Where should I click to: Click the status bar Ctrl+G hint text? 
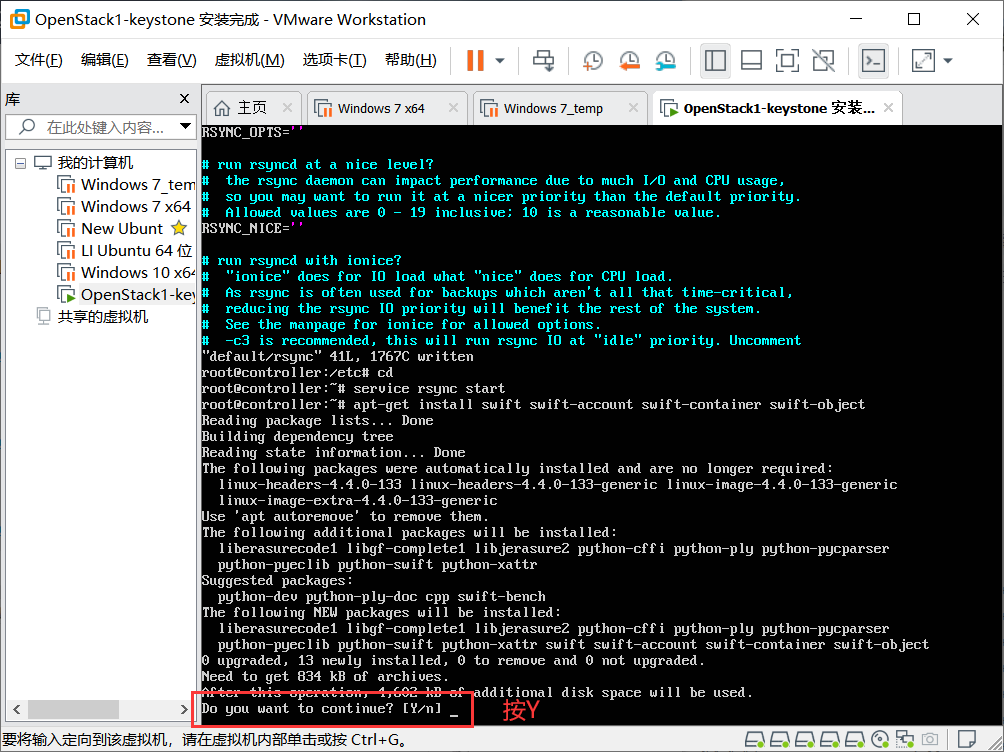click(204, 740)
